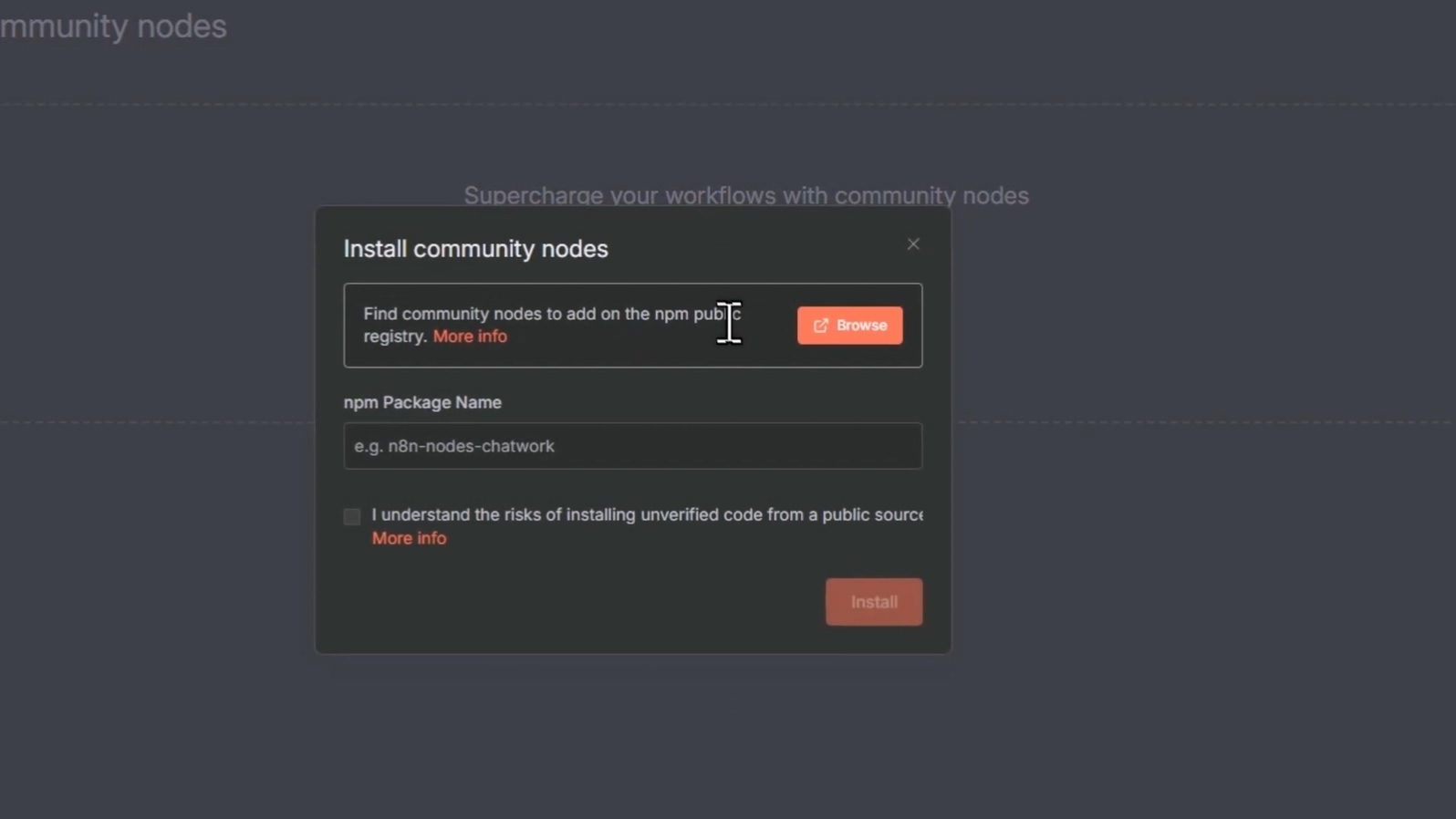Open More info link below risk statement
This screenshot has height=819, width=1456.
(x=409, y=538)
